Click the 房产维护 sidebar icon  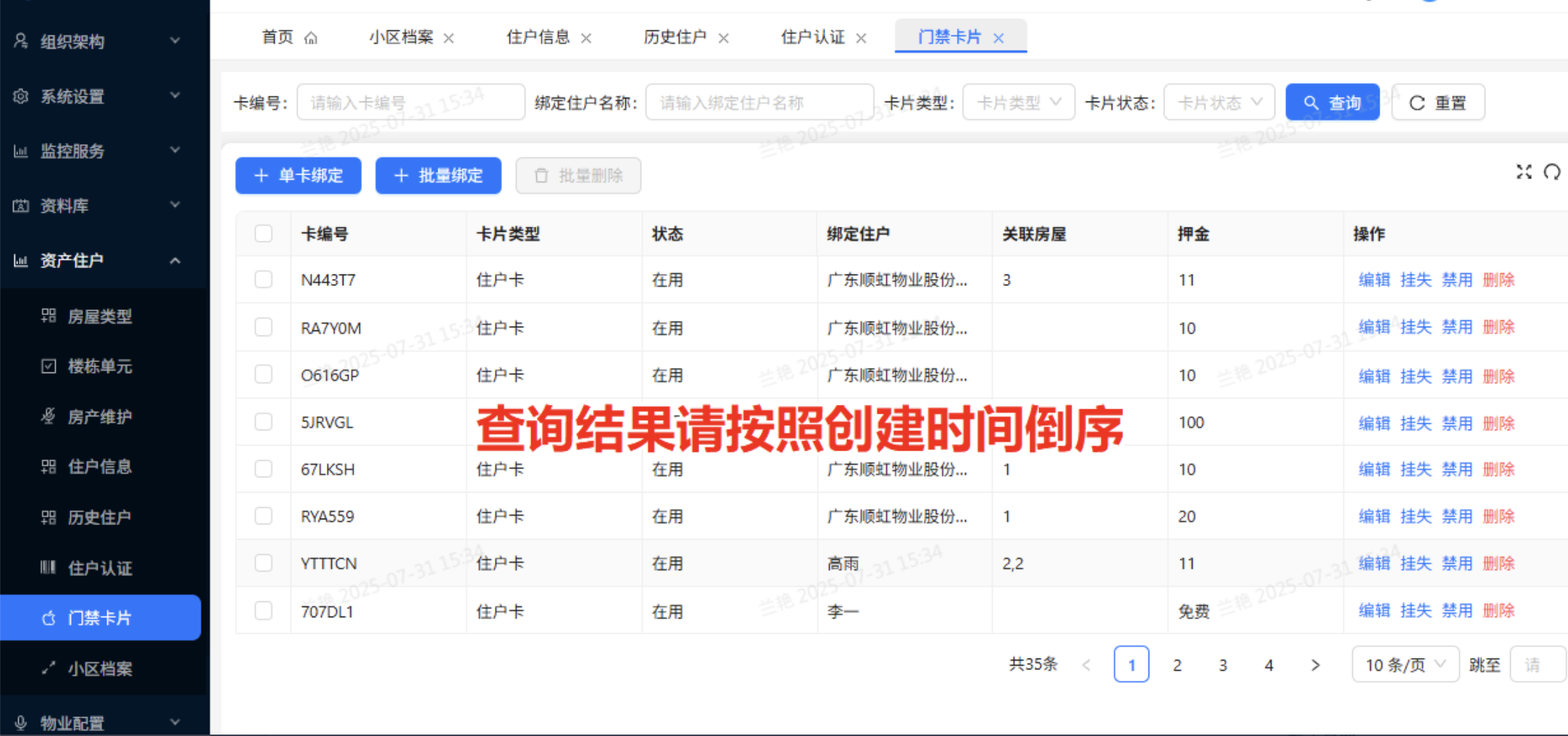click(x=49, y=417)
